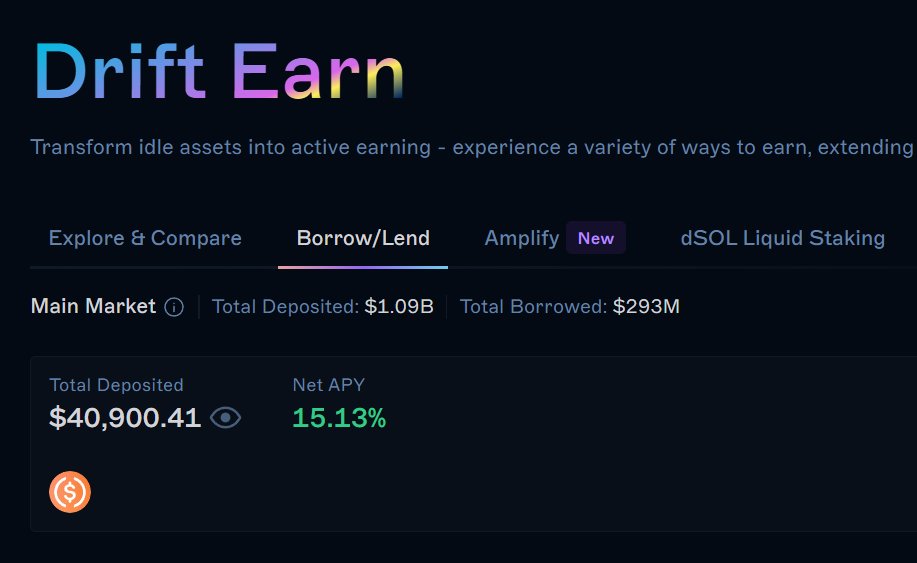Click the orange USDC coin icon
Image resolution: width=917 pixels, height=563 pixels.
(x=70, y=492)
